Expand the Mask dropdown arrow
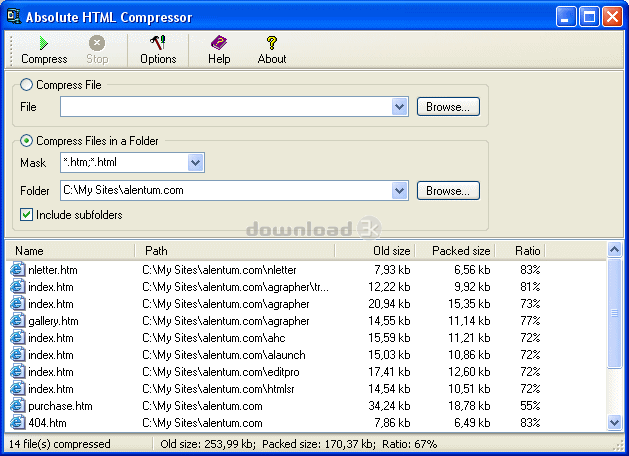 [195, 162]
